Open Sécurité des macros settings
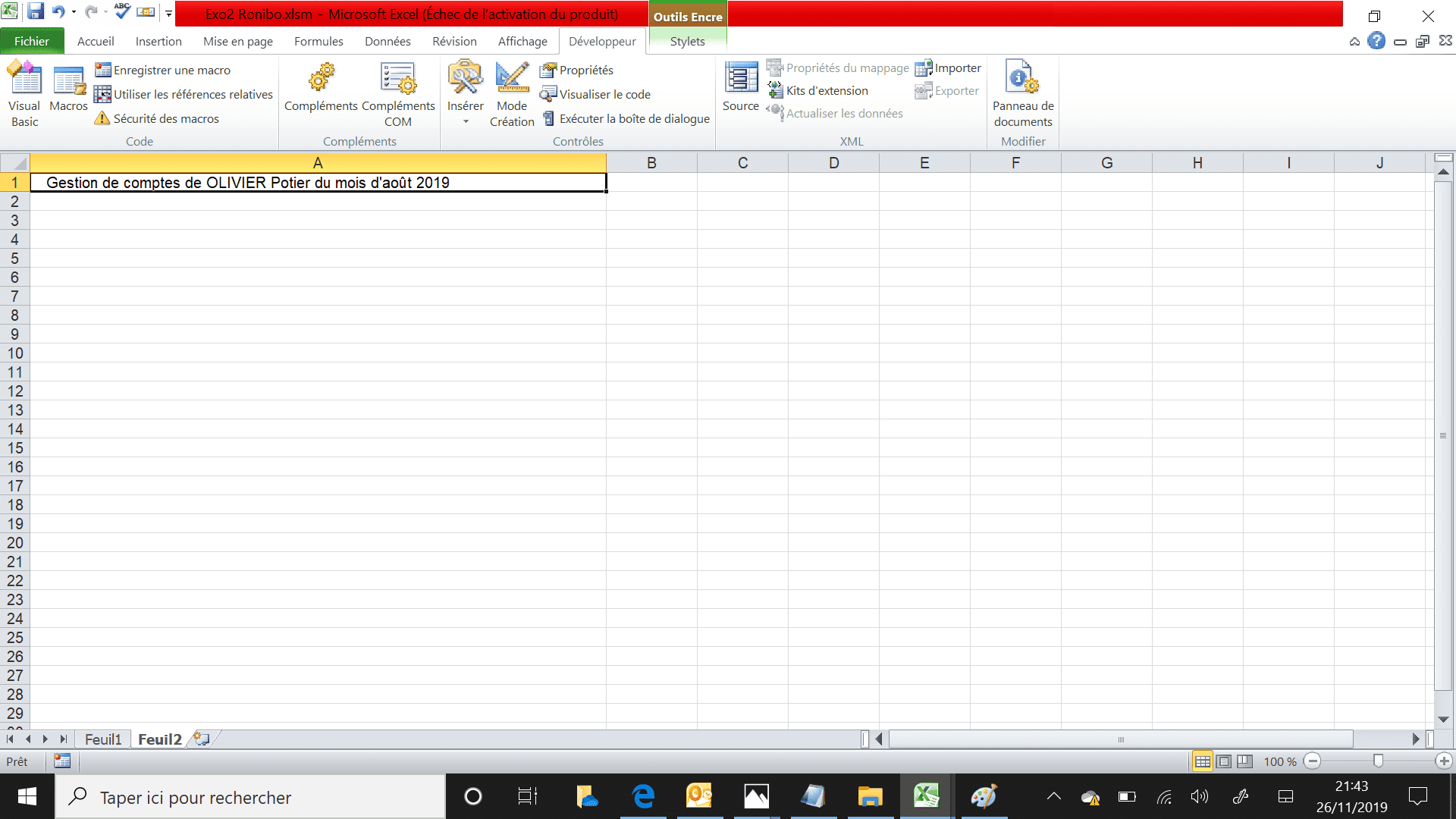1456x819 pixels. tap(157, 118)
